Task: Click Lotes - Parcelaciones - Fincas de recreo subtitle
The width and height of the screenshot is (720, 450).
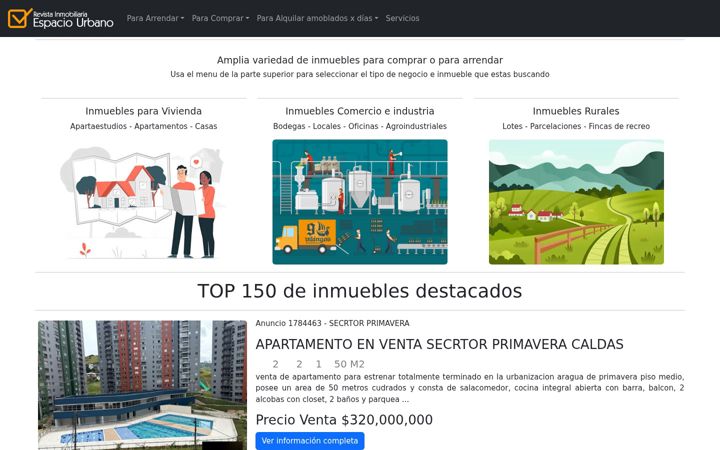Action: [x=576, y=126]
